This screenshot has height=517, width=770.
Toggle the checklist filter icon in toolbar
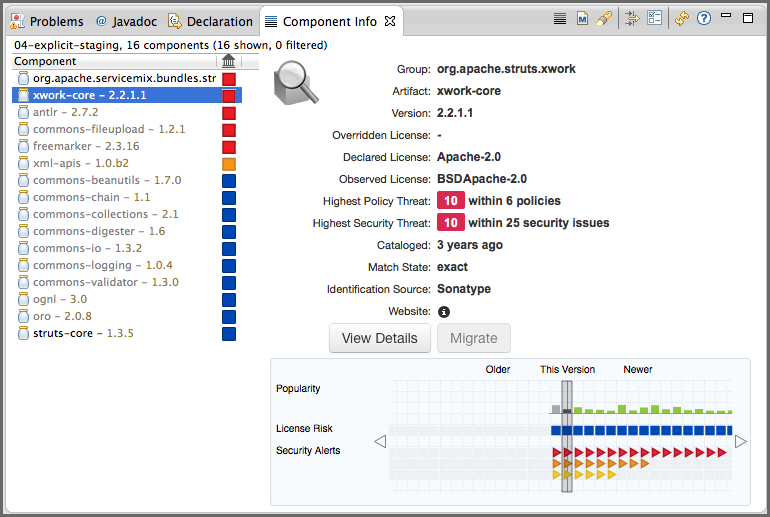[655, 19]
